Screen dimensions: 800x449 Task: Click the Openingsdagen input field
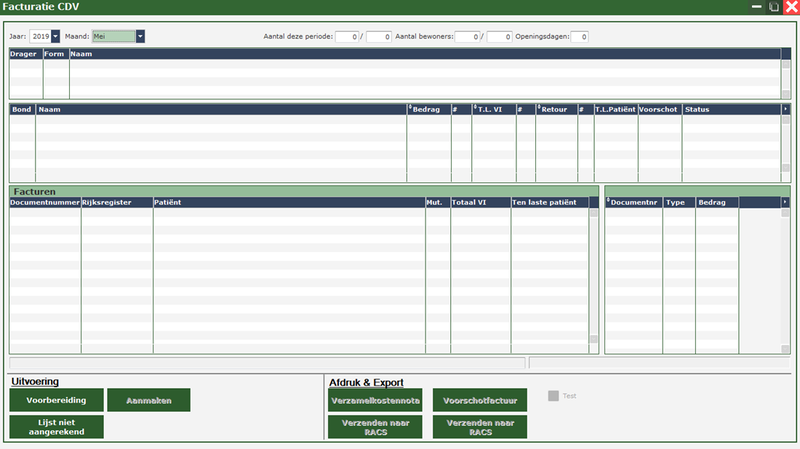(579, 37)
